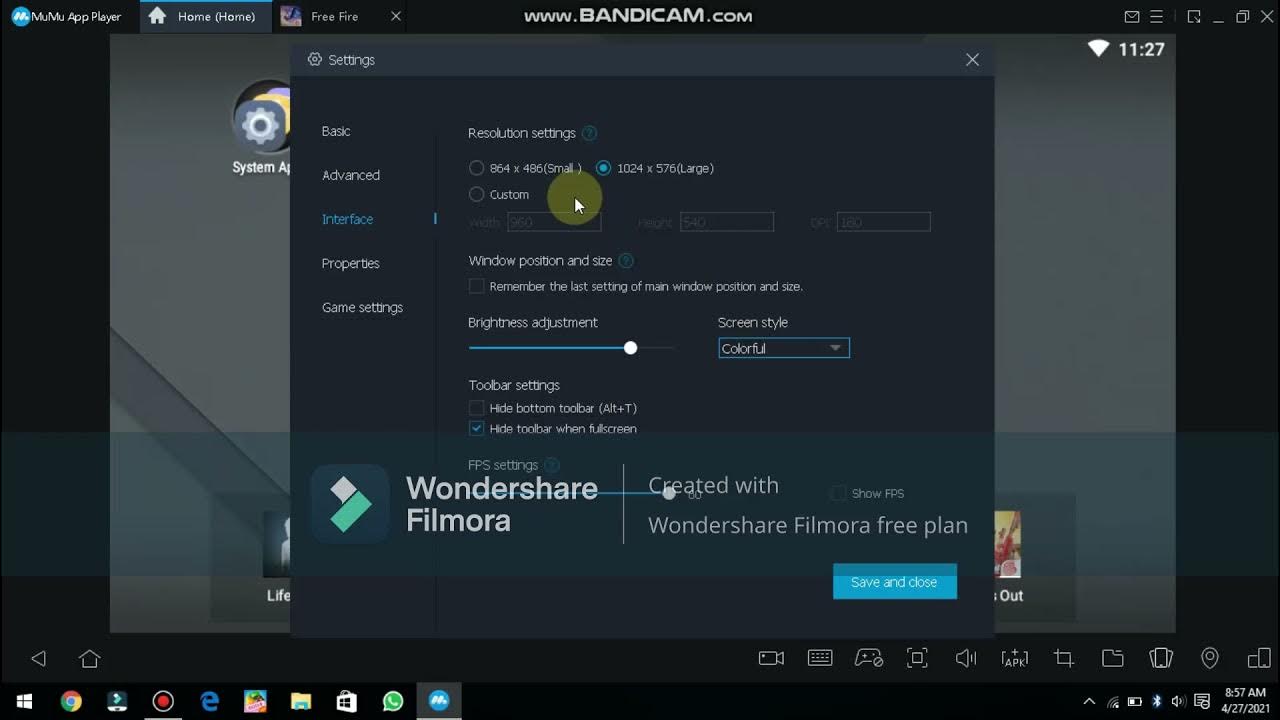Image resolution: width=1280 pixels, height=720 pixels.
Task: Click the custom Width input field
Action: coord(554,222)
